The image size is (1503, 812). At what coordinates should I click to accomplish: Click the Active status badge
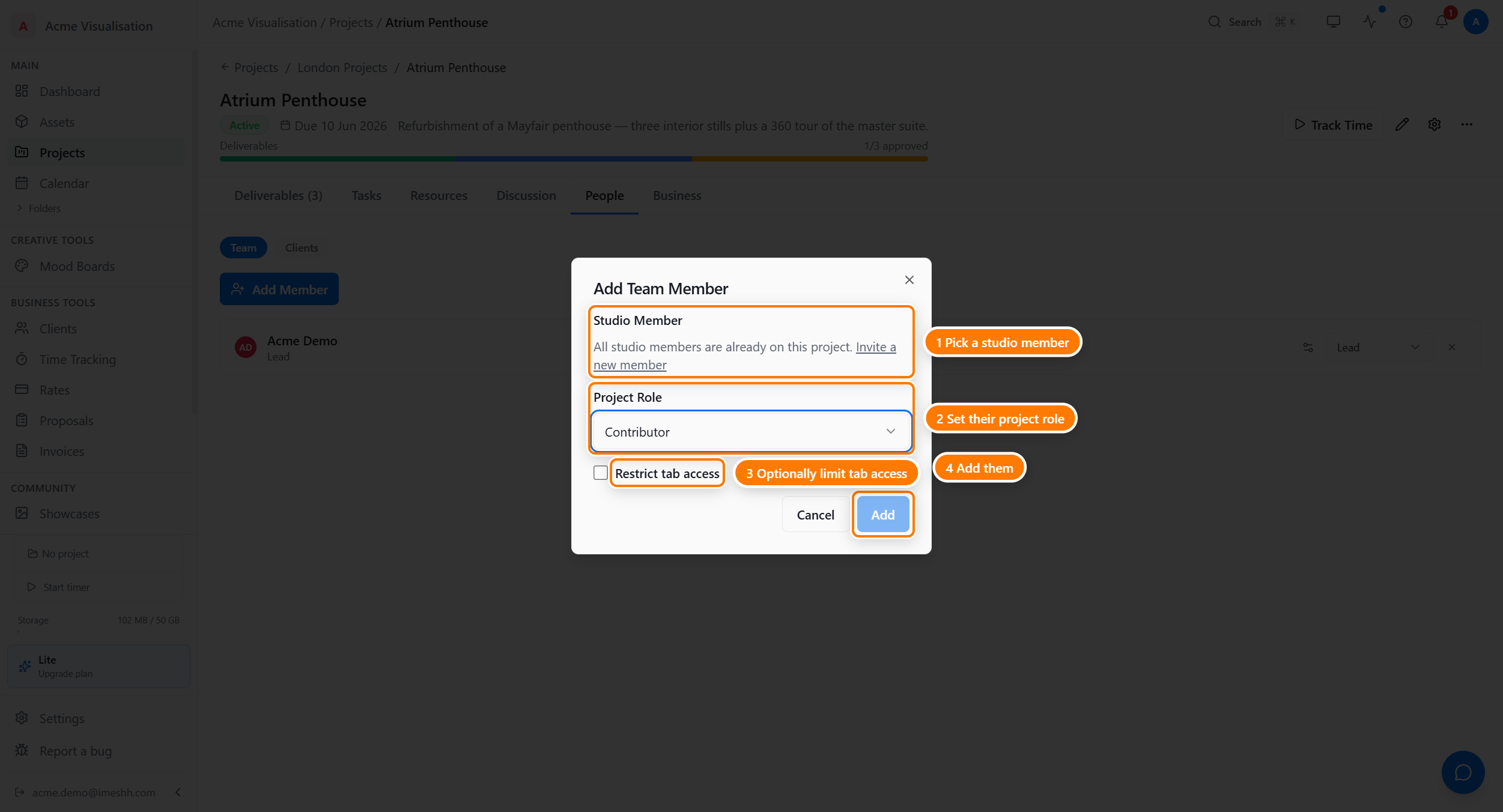(x=244, y=125)
